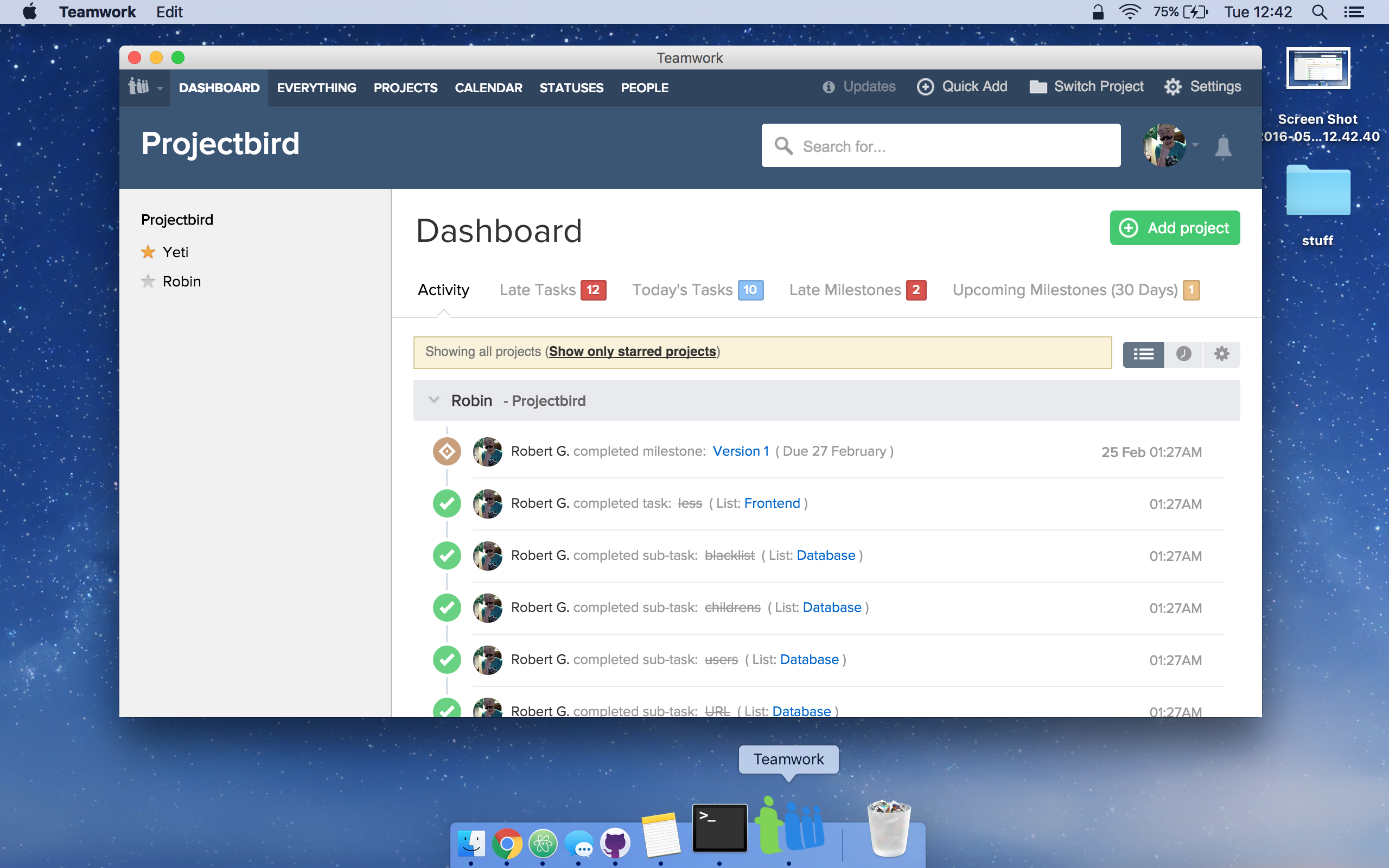Viewport: 1389px width, 868px height.
Task: Collapse the Robin project activity section
Action: point(434,400)
